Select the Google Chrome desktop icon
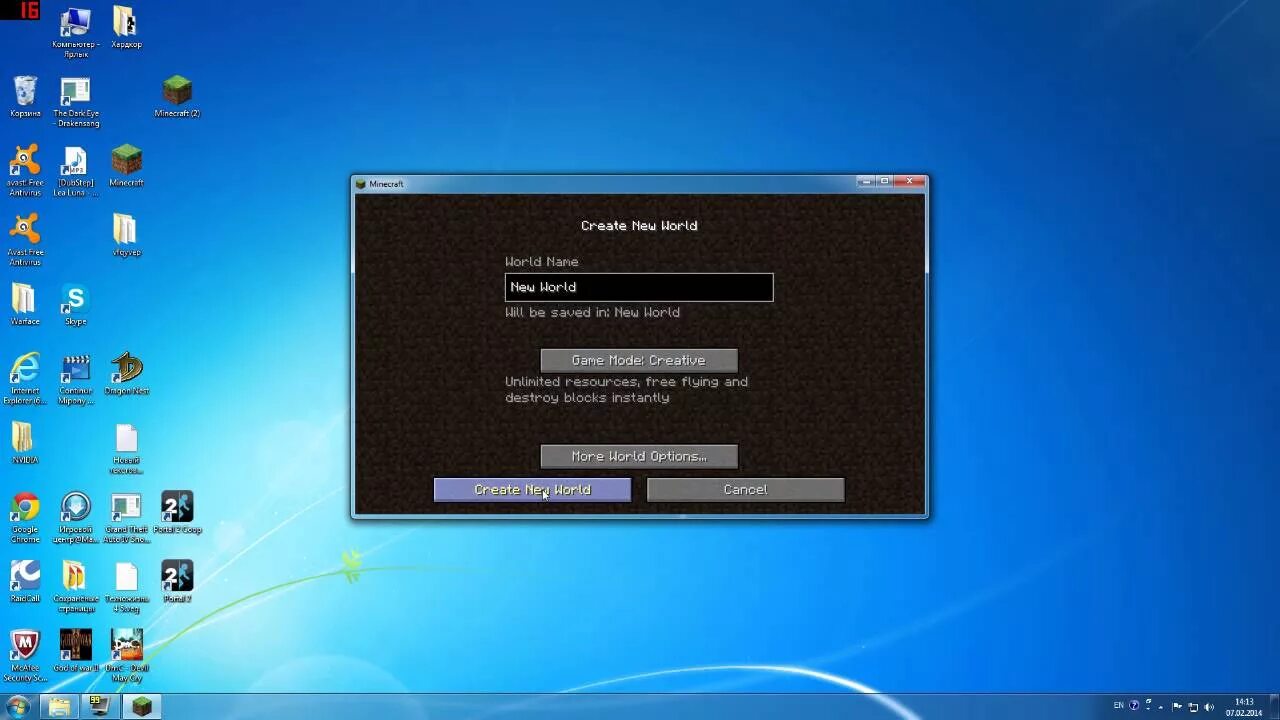 click(25, 516)
